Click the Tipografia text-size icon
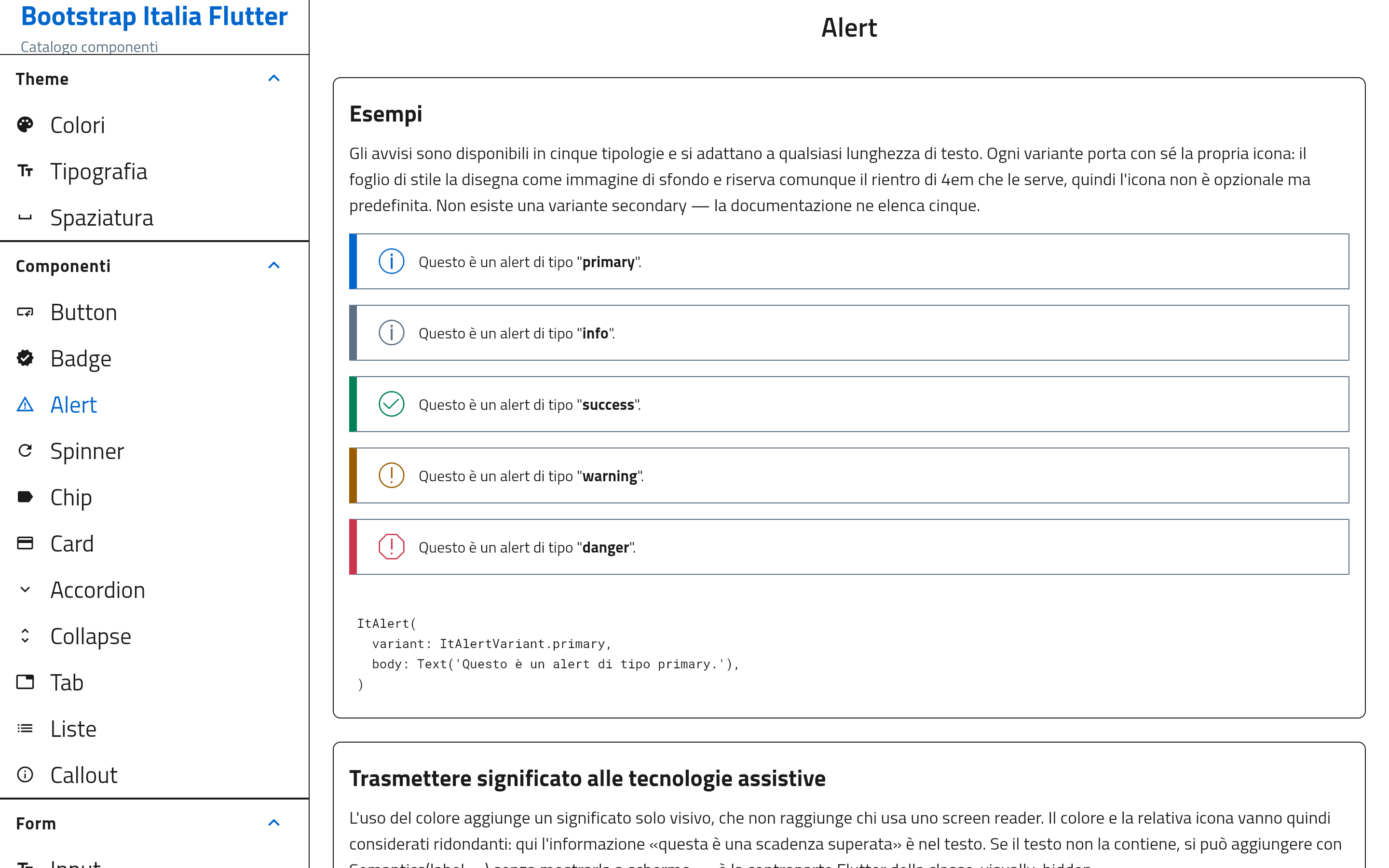 [25, 171]
